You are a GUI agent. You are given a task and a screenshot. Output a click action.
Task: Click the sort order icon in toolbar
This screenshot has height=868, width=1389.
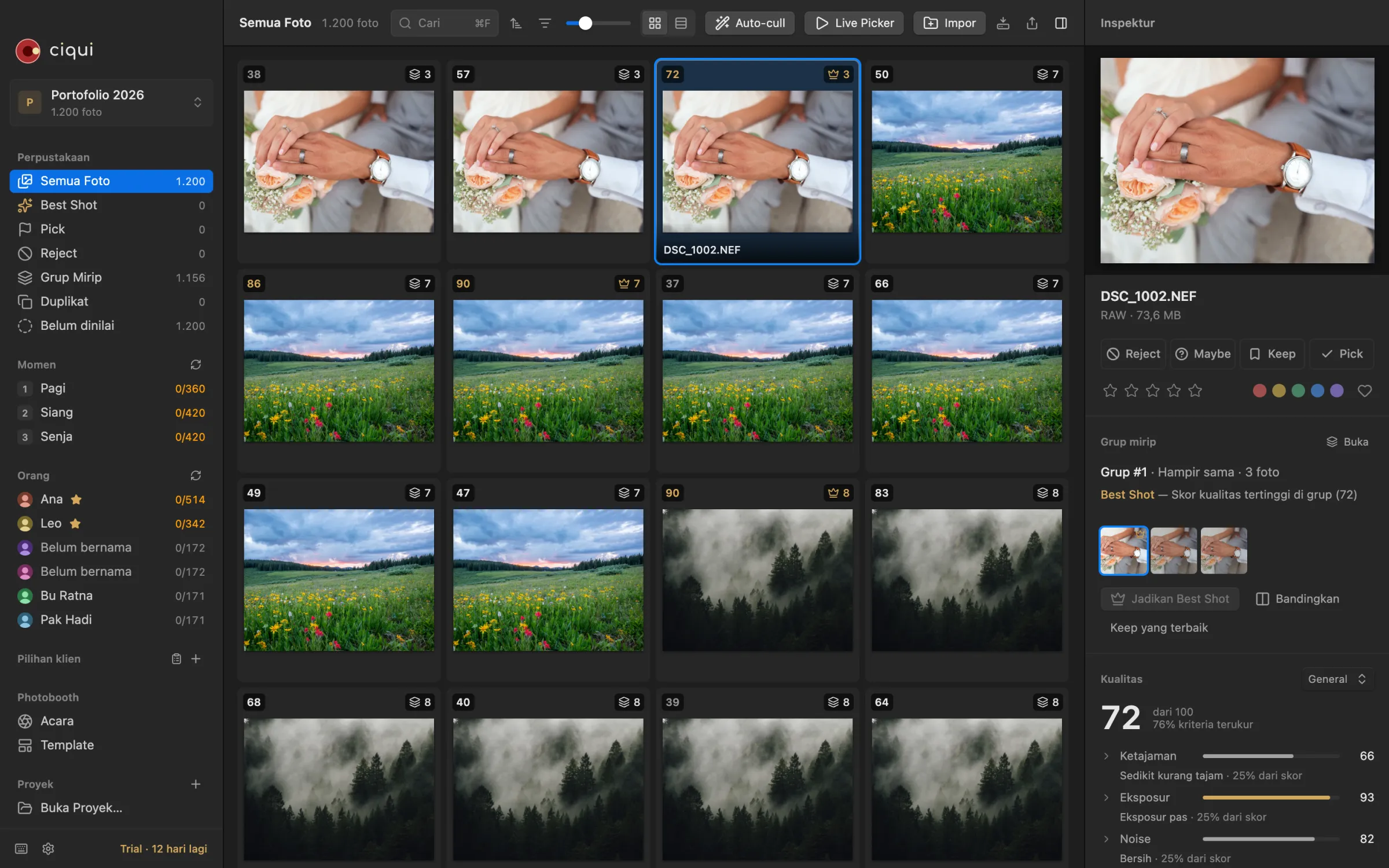point(516,23)
